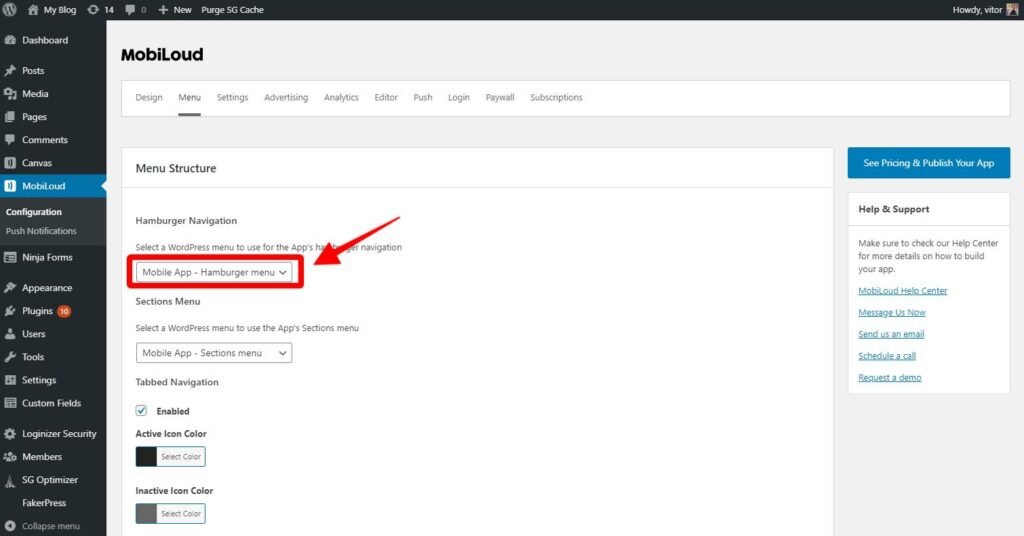Click the MobiLoud icon in sidebar
Image resolution: width=1024 pixels, height=536 pixels.
pos(10,186)
